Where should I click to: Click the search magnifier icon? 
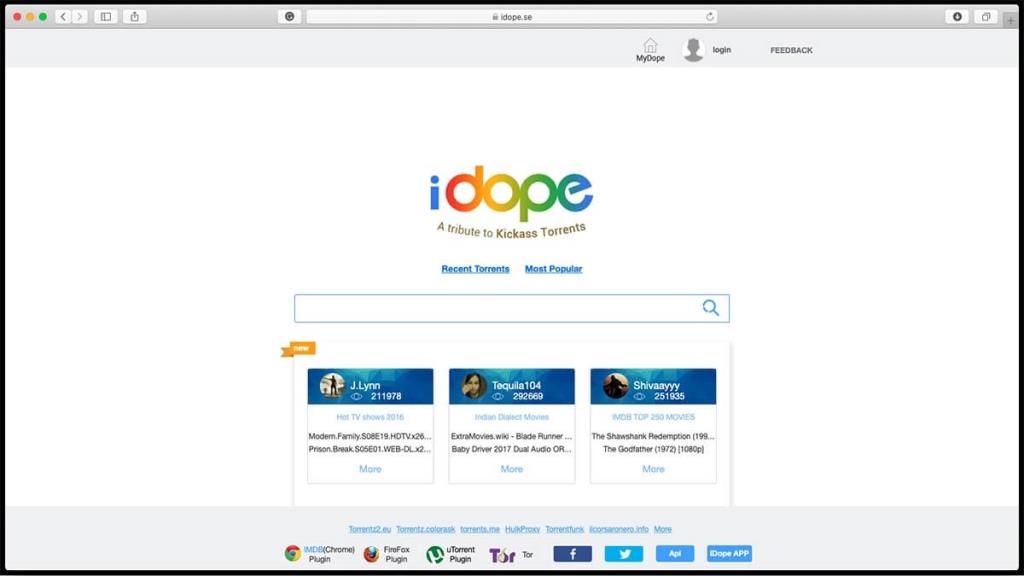pyautogui.click(x=710, y=308)
